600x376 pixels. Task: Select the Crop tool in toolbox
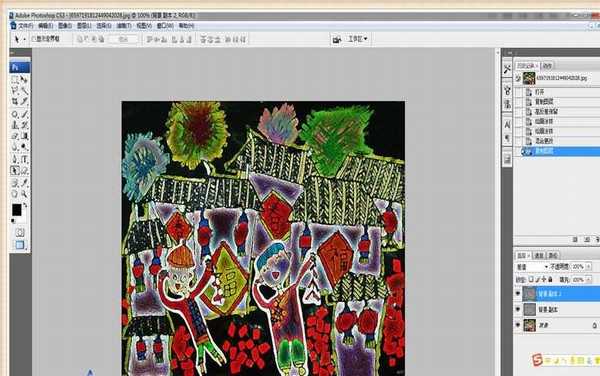tap(15, 101)
